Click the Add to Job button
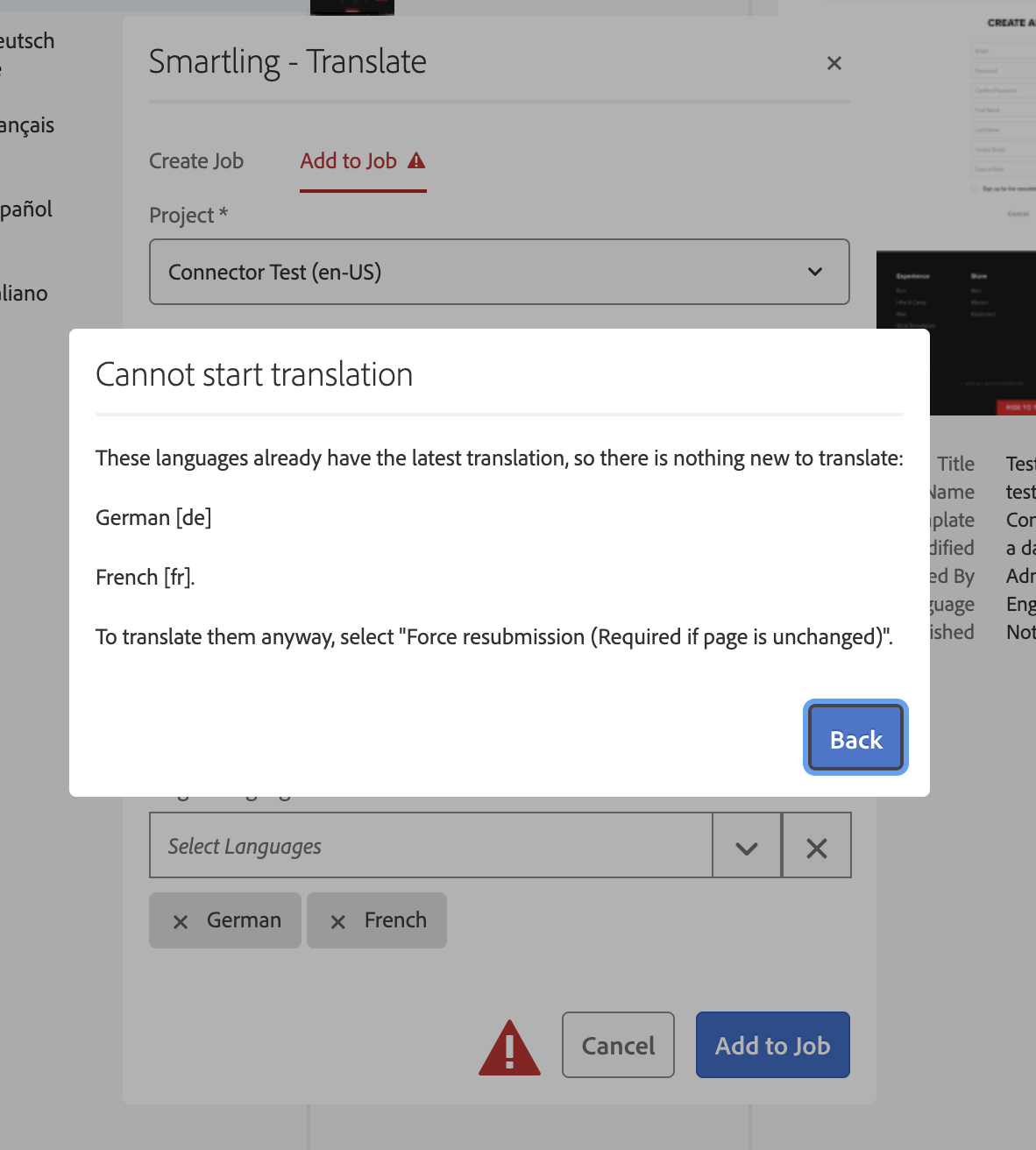Viewport: 1036px width, 1150px height. 772,1045
